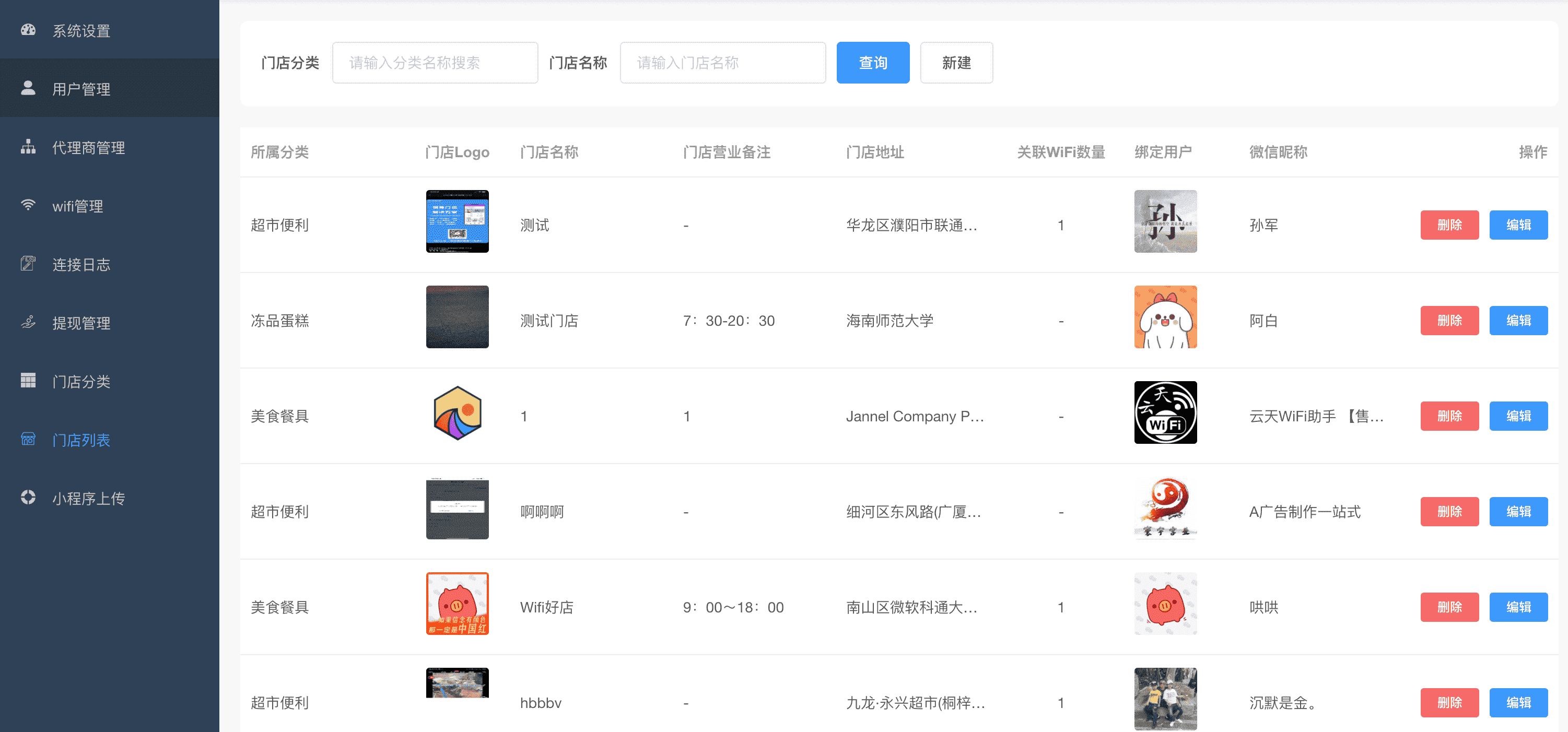This screenshot has height=732, width=1568.
Task: Focus the 门店名称 input field
Action: click(x=722, y=63)
